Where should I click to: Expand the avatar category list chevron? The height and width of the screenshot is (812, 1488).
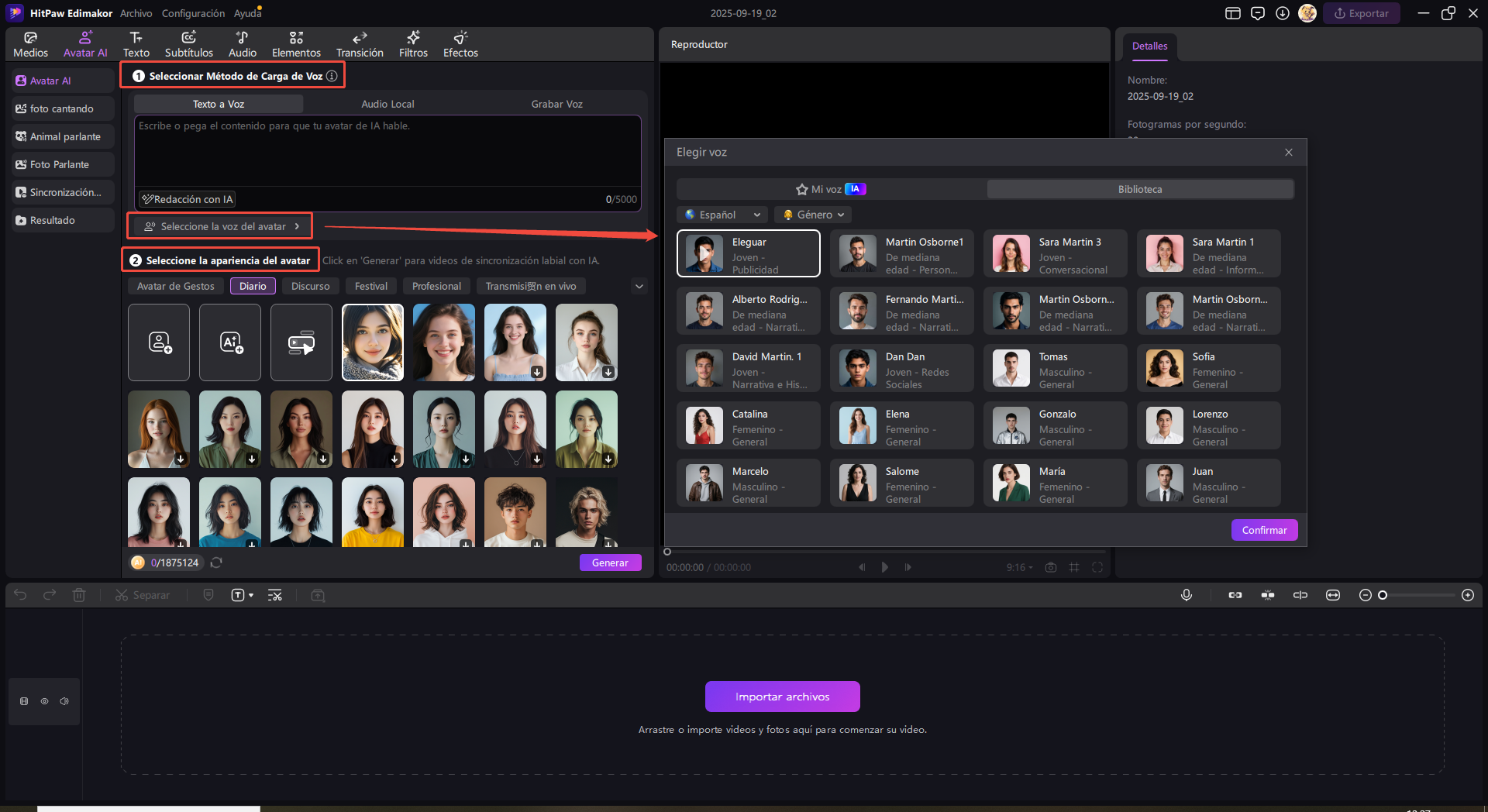639,287
